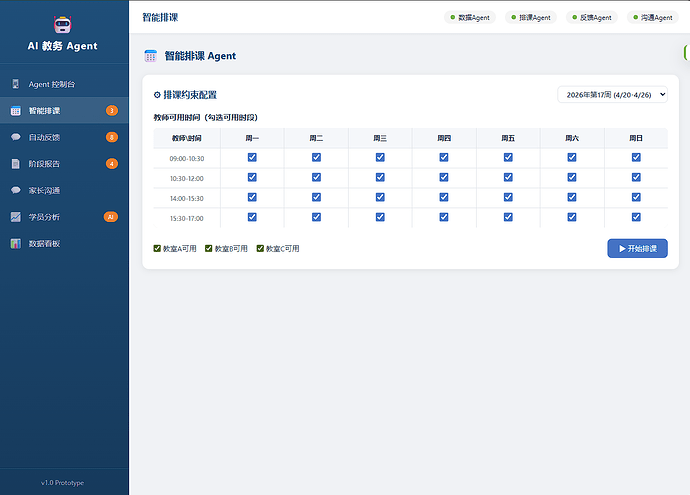This screenshot has height=495, width=690.
Task: Uncheck 周三 09:00-10:30 slot checkbox
Action: click(x=380, y=157)
